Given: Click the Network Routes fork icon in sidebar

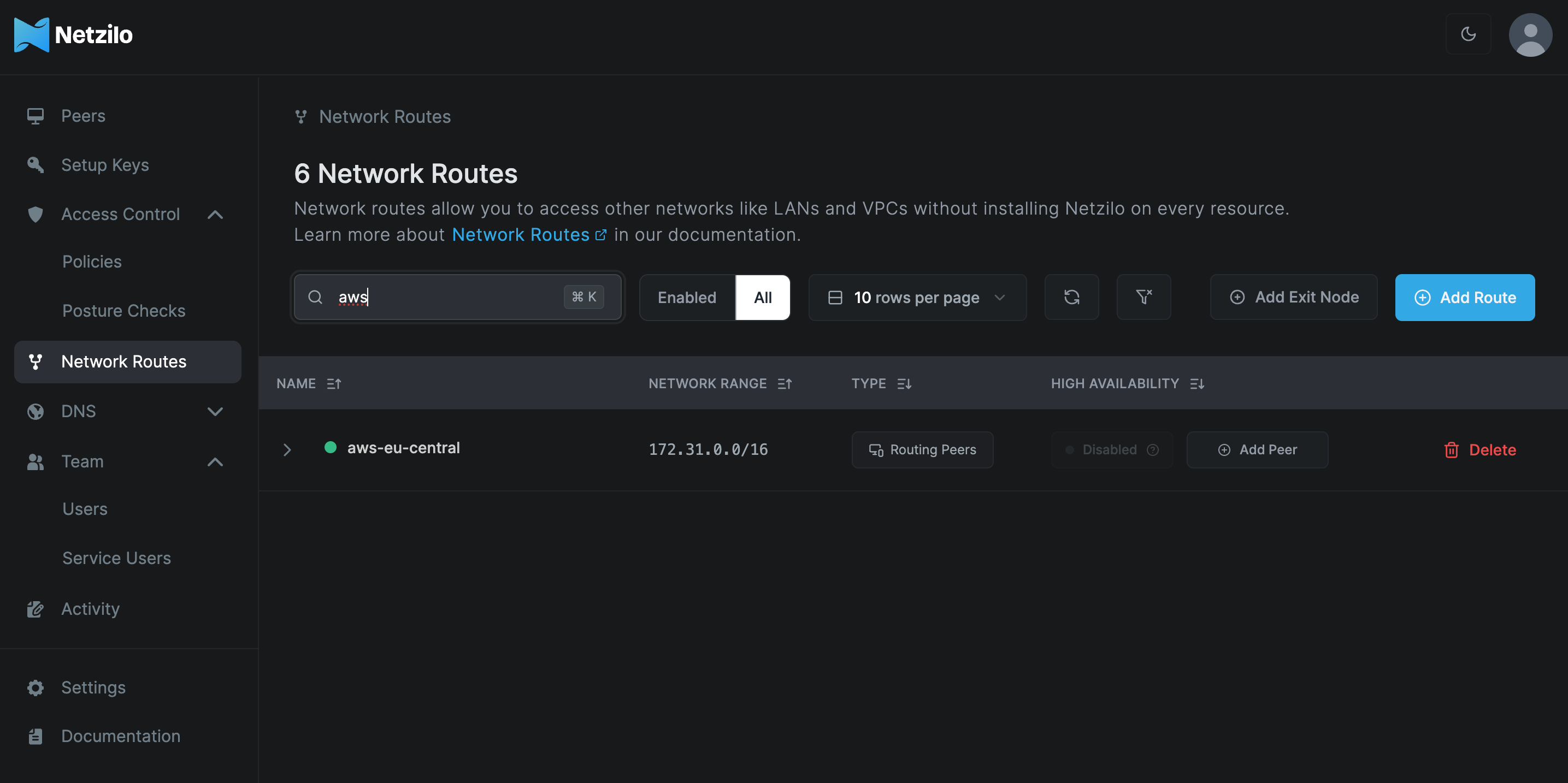Looking at the screenshot, I should tap(36, 361).
